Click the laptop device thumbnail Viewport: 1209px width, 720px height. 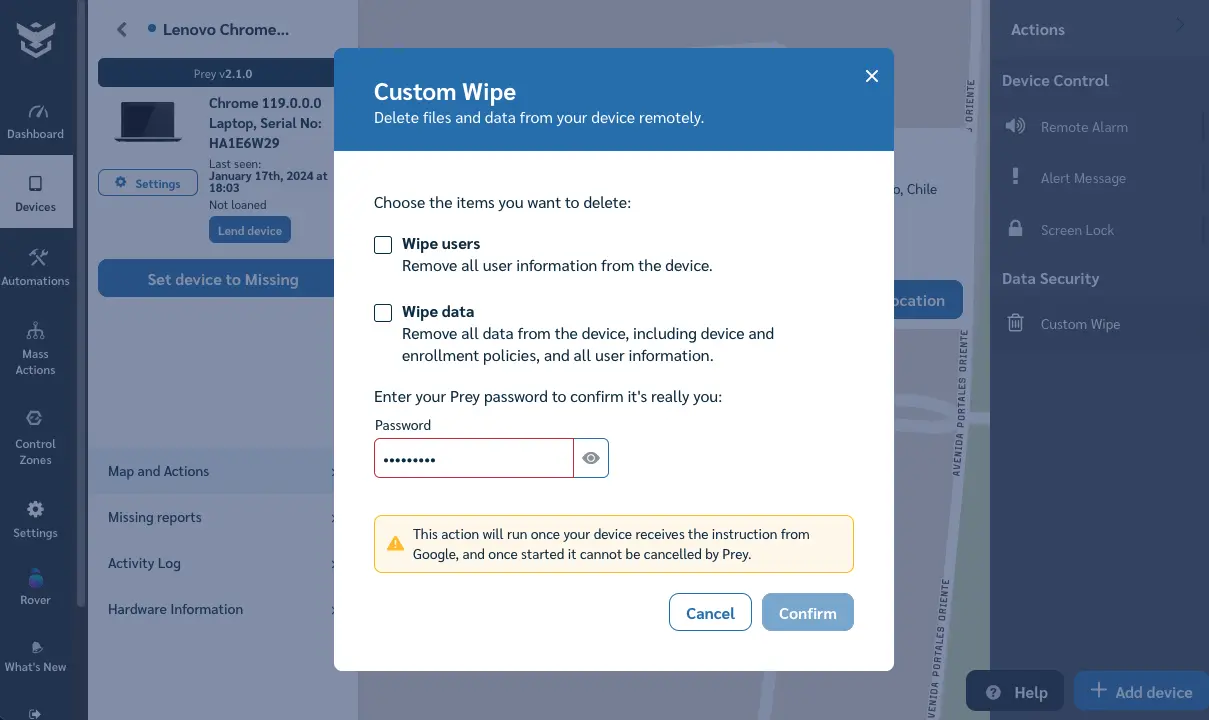click(x=148, y=121)
